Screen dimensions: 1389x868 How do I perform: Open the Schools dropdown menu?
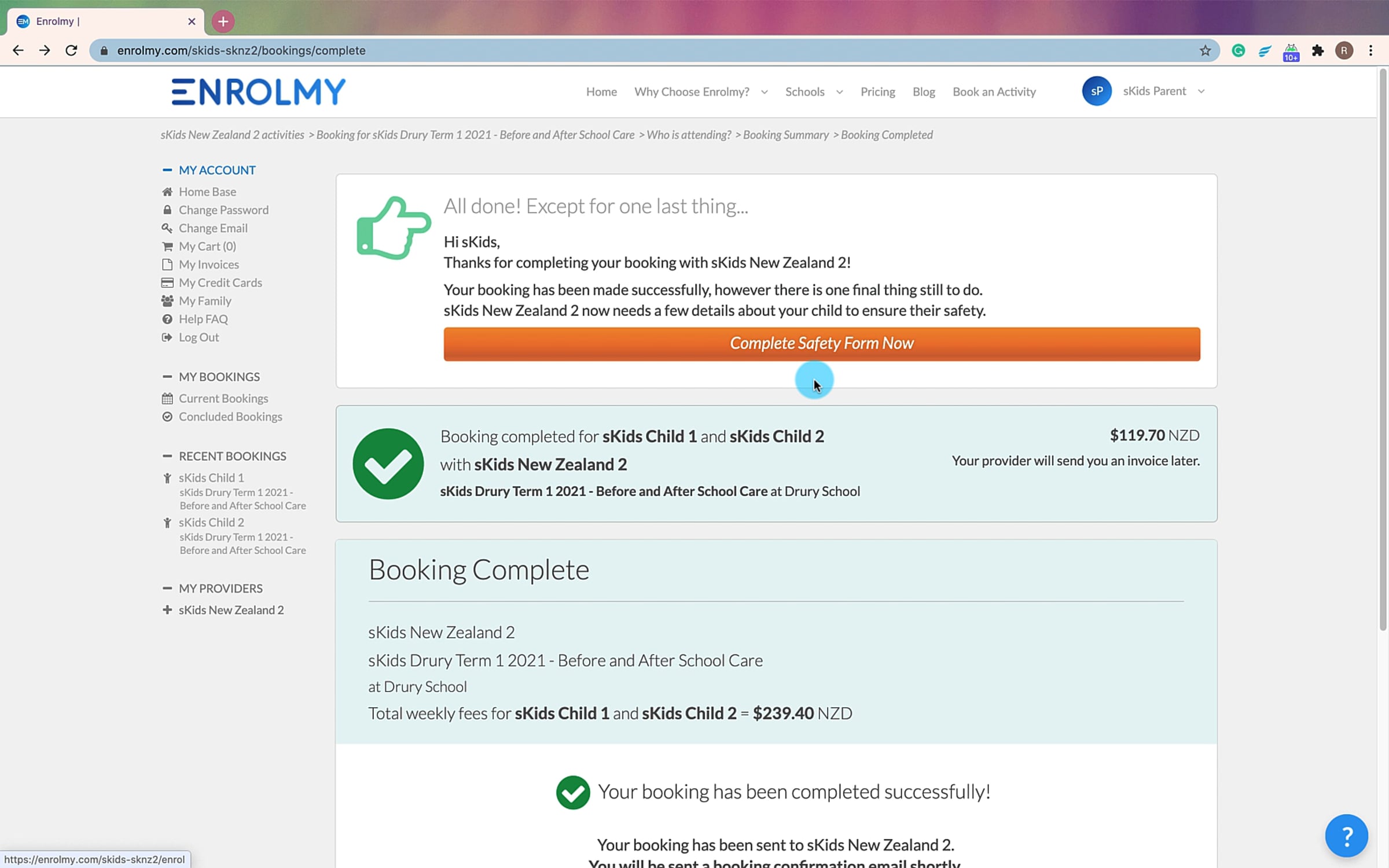[814, 91]
